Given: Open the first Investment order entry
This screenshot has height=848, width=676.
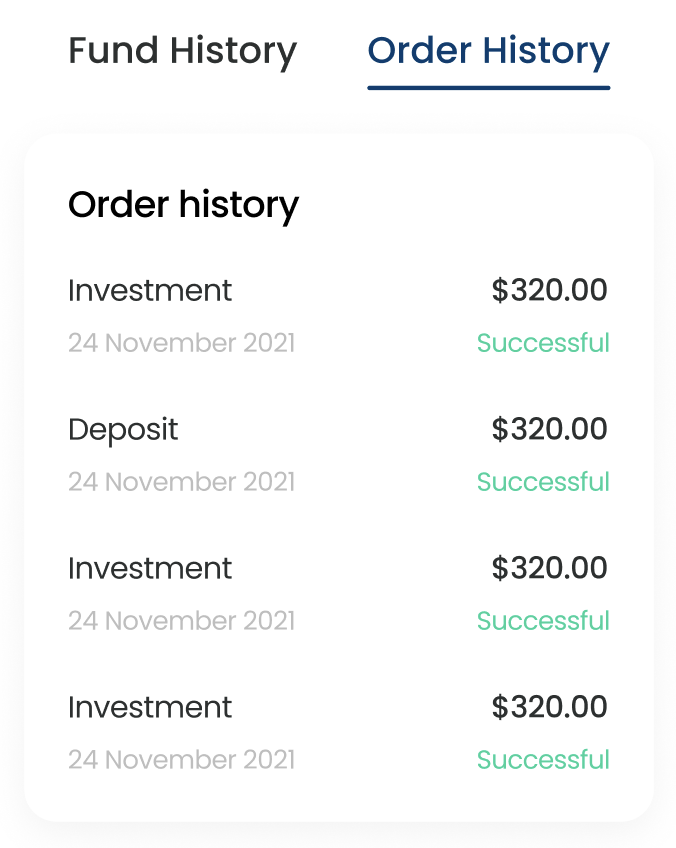Looking at the screenshot, I should tap(150, 291).
